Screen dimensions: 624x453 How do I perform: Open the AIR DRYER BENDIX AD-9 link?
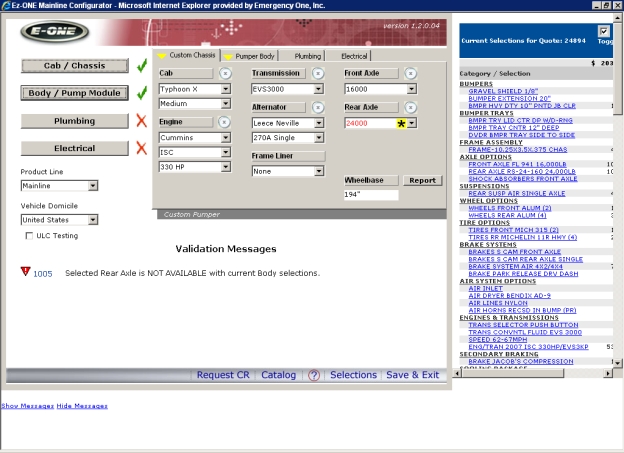(509, 296)
